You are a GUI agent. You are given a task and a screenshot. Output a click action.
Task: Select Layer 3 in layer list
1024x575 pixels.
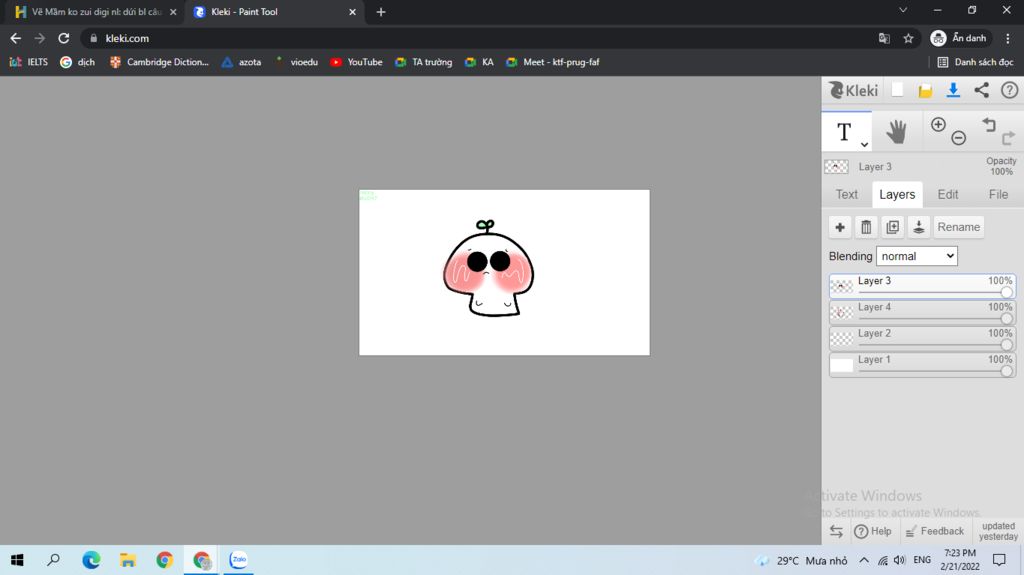[922, 286]
